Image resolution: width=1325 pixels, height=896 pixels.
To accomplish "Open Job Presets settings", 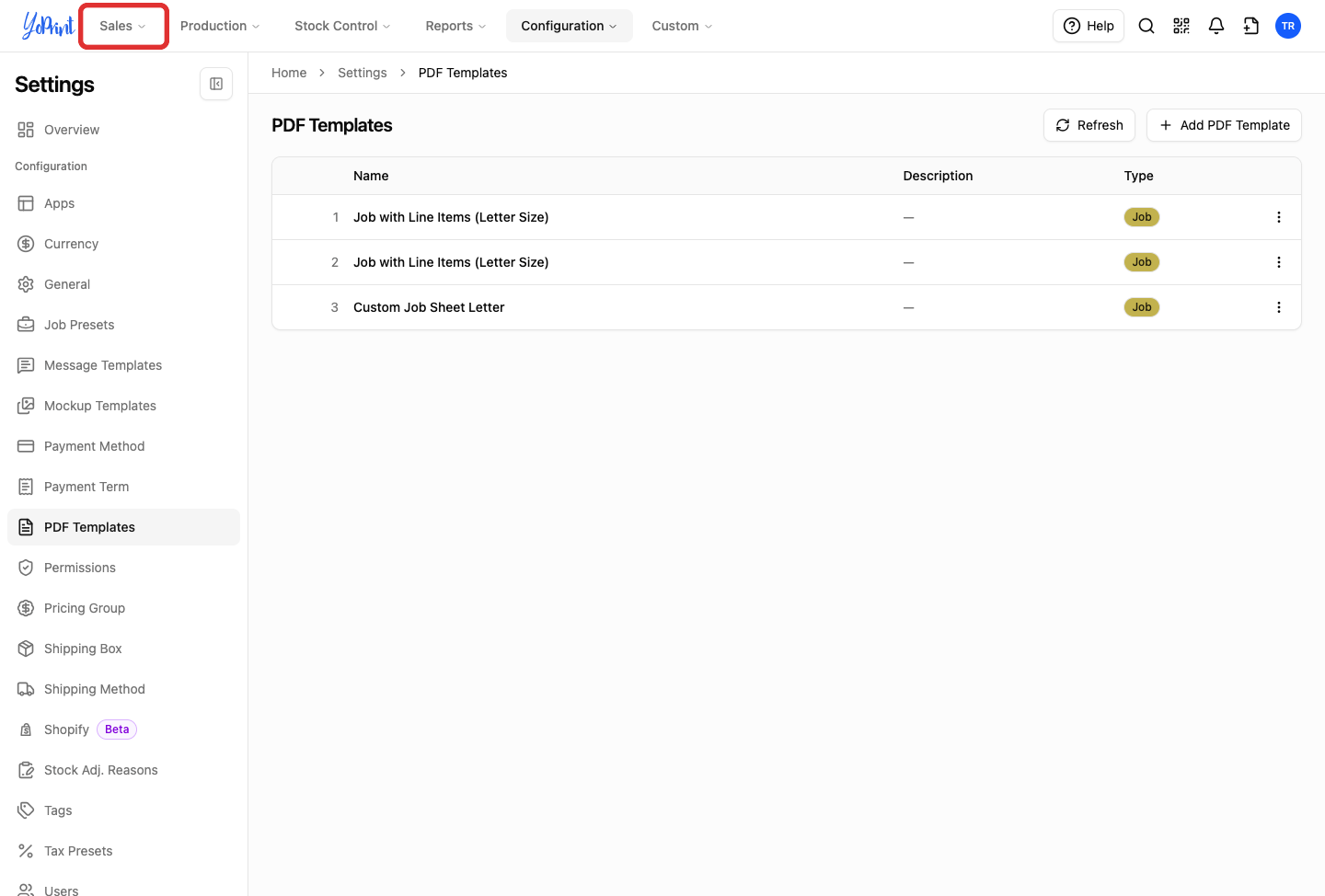I will click(123, 325).
